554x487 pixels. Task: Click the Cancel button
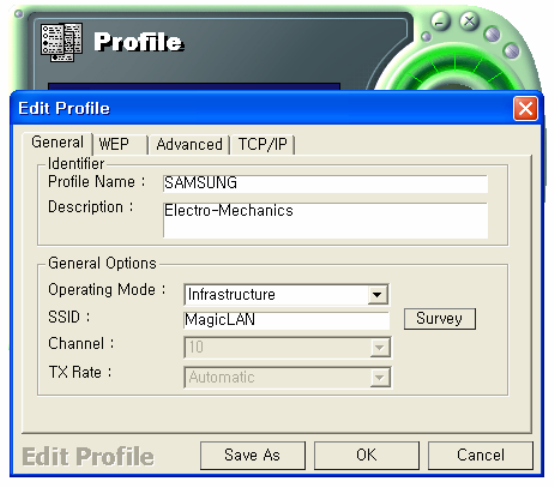click(480, 455)
